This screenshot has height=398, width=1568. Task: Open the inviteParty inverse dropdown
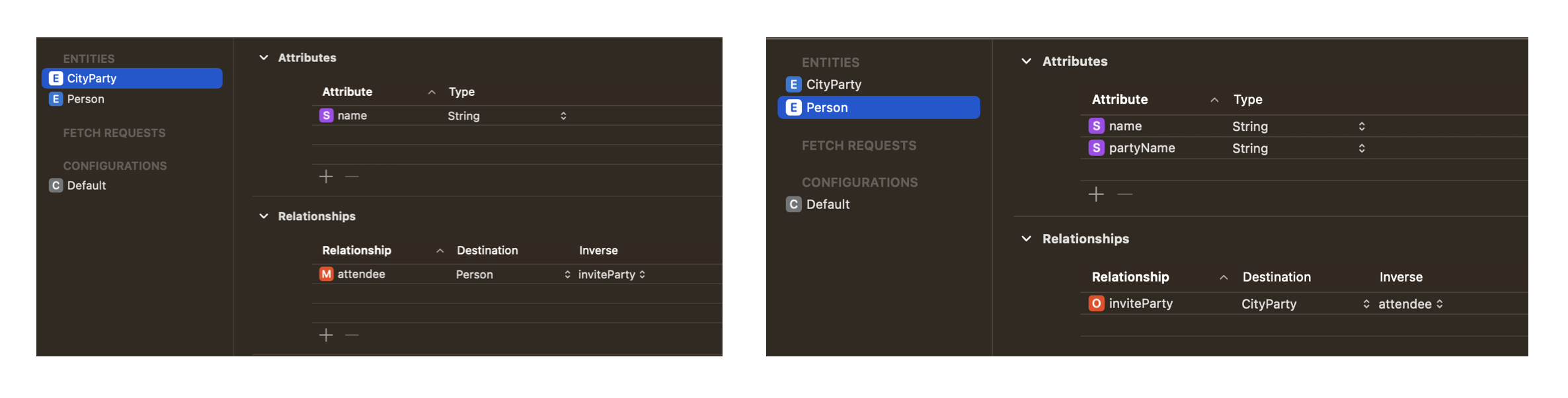(612, 274)
